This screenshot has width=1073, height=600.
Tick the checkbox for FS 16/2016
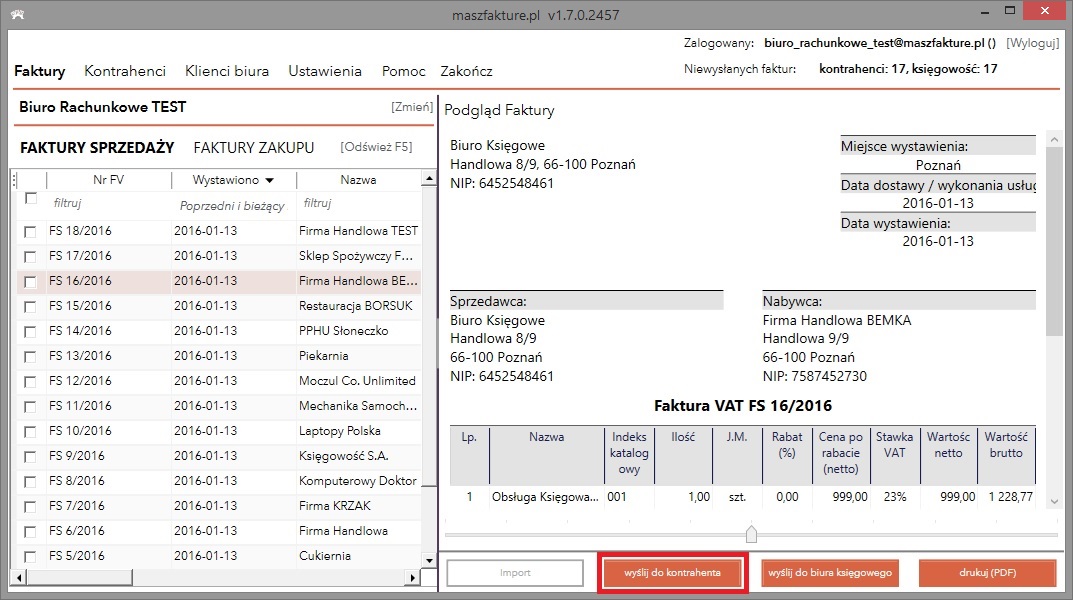tap(30, 282)
